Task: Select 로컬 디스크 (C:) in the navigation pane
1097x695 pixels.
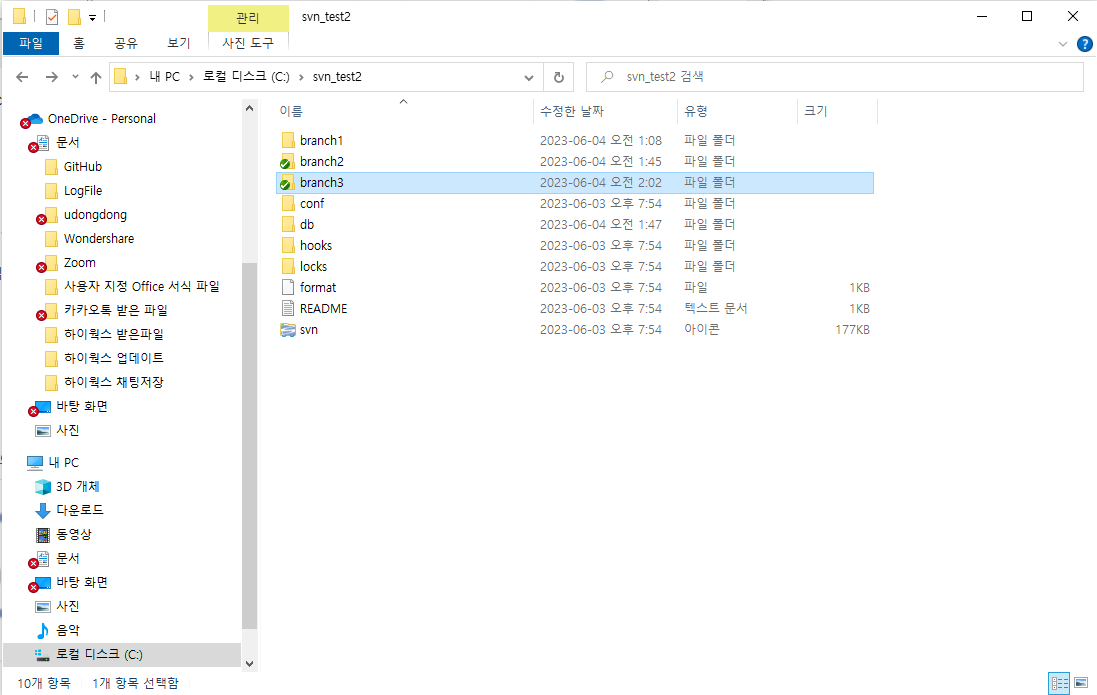Action: pos(99,654)
